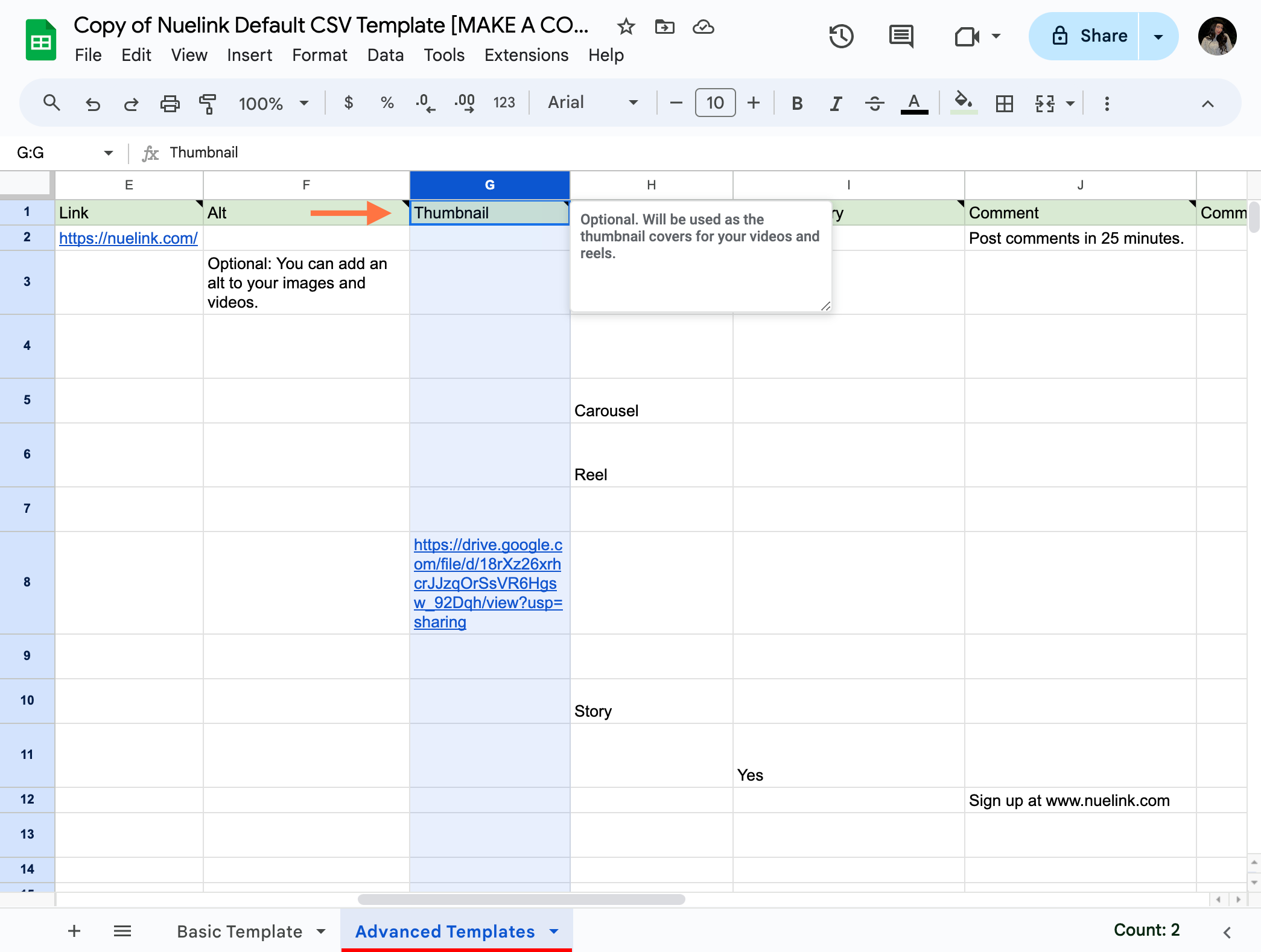Click the text color icon
This screenshot has width=1261, height=952.
(914, 104)
